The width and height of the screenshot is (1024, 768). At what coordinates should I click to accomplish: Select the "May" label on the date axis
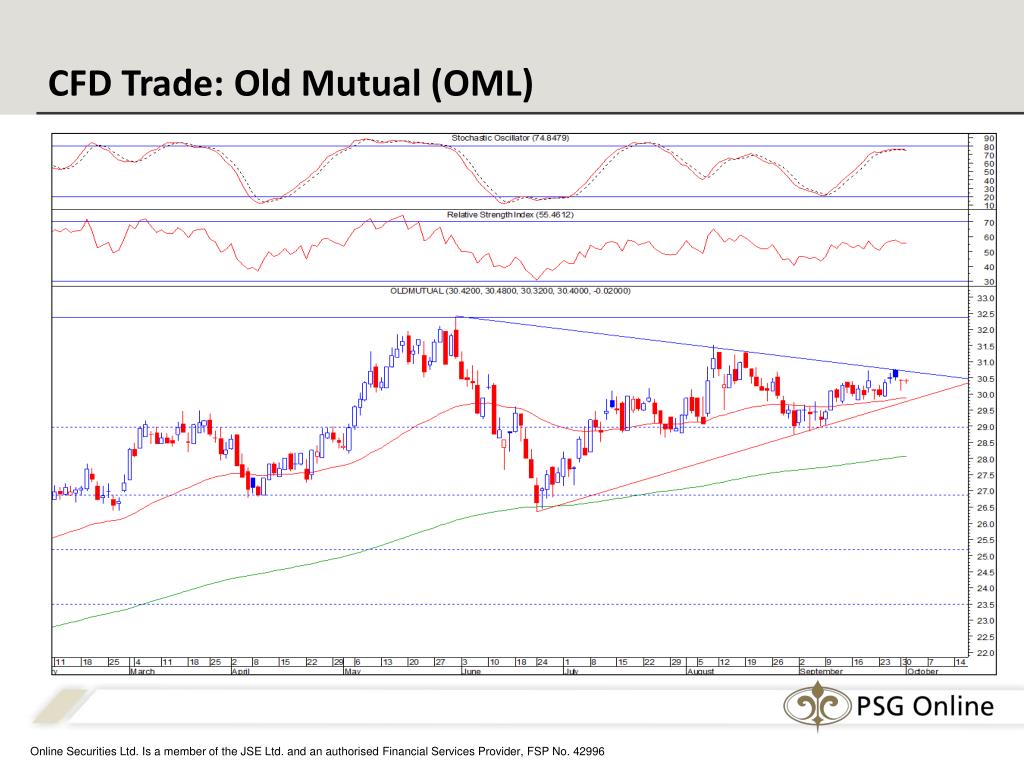click(x=353, y=671)
